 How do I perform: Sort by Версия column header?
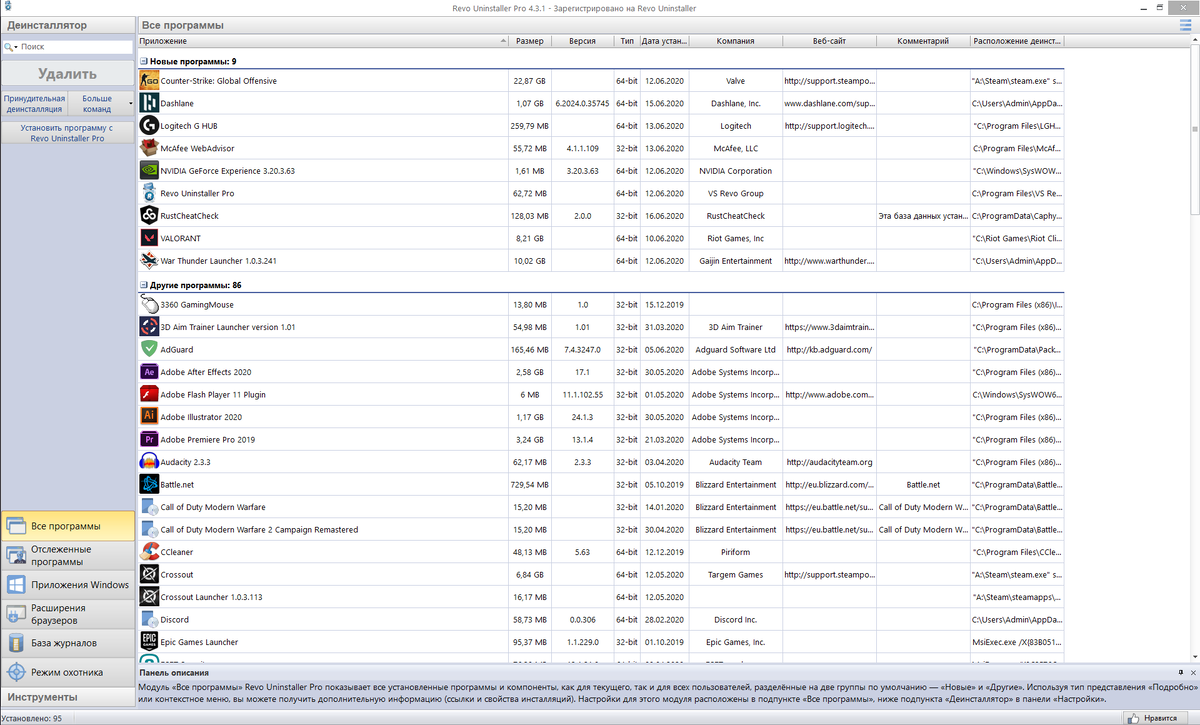click(583, 41)
